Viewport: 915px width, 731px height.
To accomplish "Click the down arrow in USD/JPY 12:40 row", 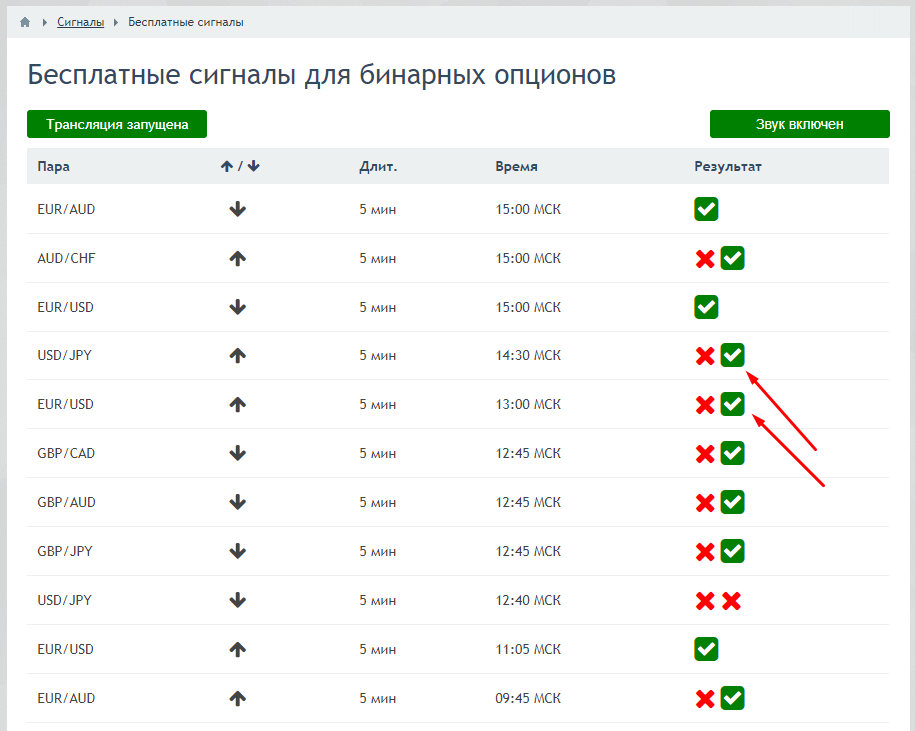I will [x=238, y=600].
